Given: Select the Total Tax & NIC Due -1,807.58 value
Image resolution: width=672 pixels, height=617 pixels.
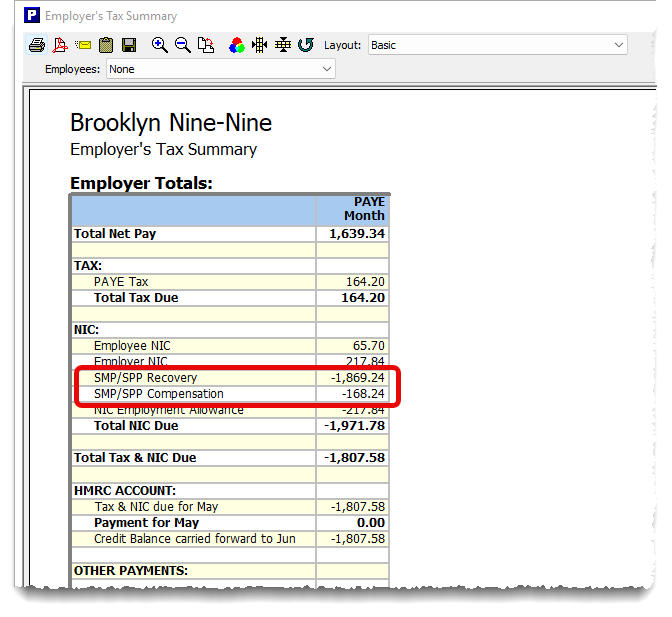Looking at the screenshot, I should (x=355, y=458).
